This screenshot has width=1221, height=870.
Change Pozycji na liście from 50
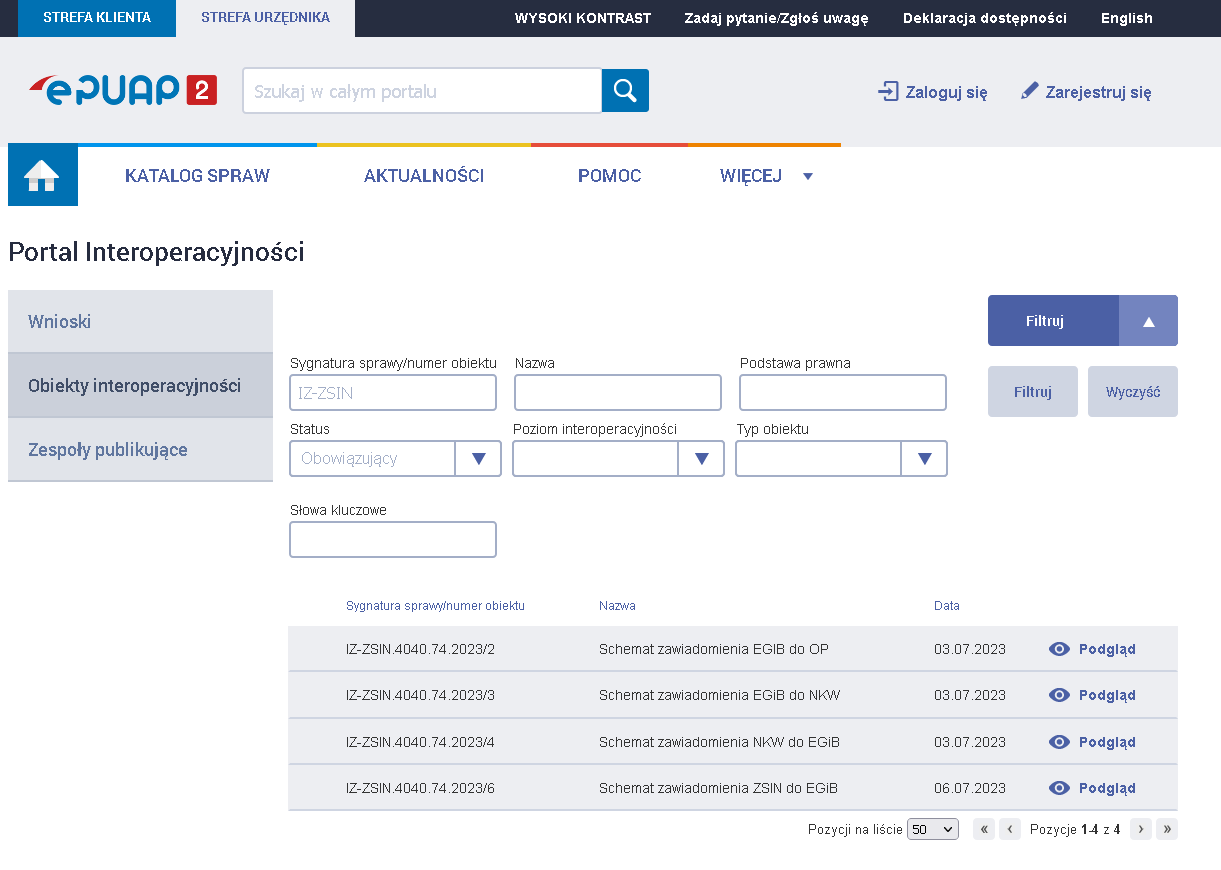coord(932,829)
